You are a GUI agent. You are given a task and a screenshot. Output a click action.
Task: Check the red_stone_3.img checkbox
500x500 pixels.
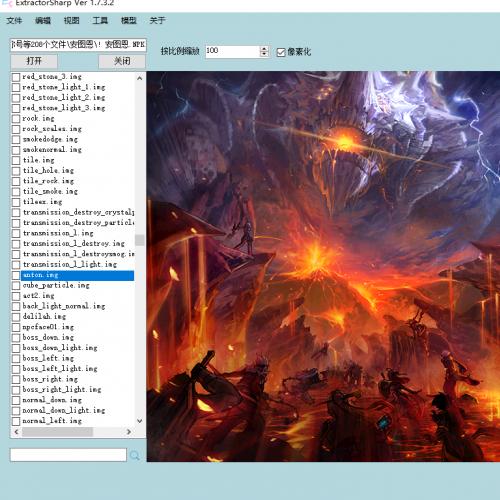click(16, 77)
